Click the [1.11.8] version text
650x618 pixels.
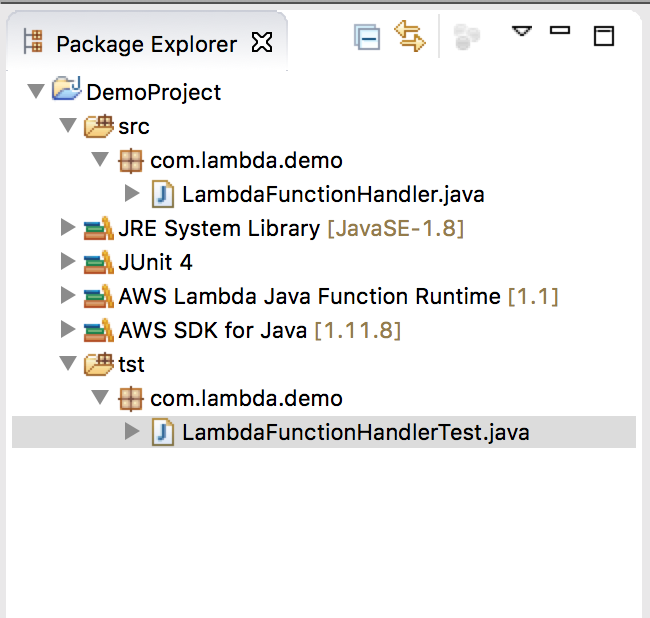click(x=358, y=331)
